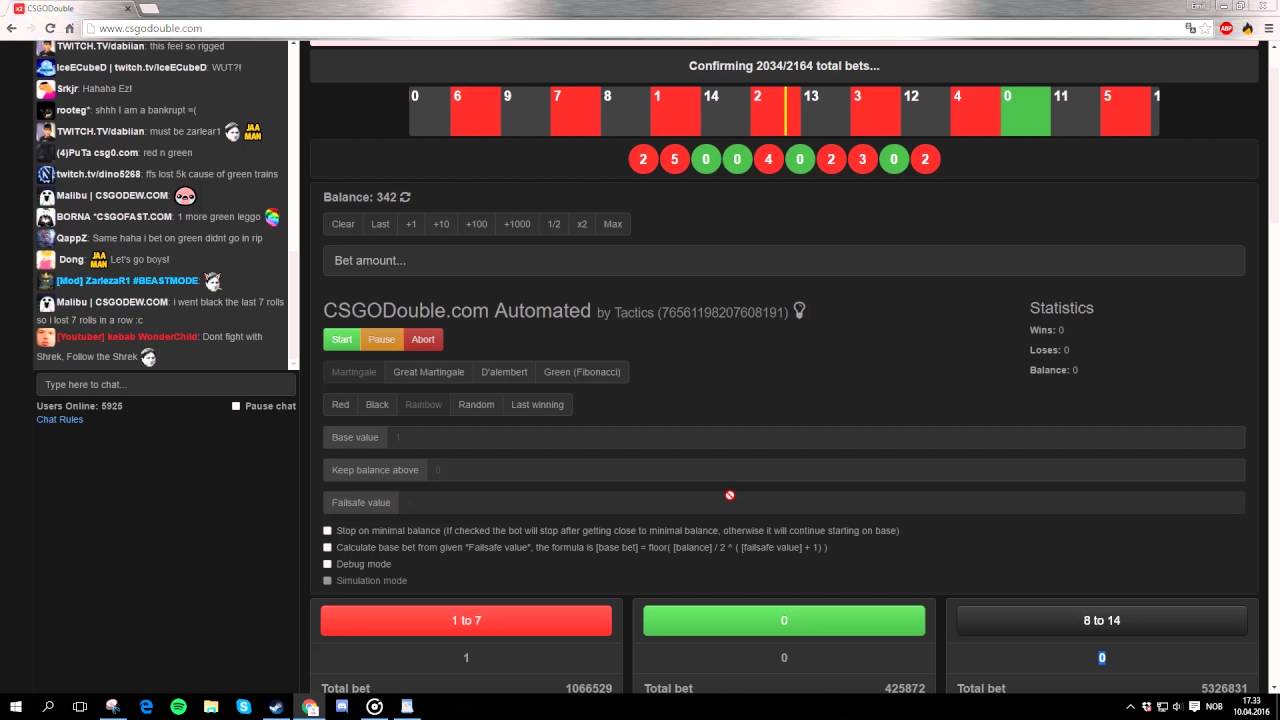Screen dimensions: 1280x720
Task: Open Discord from the taskbar
Action: coord(342,706)
